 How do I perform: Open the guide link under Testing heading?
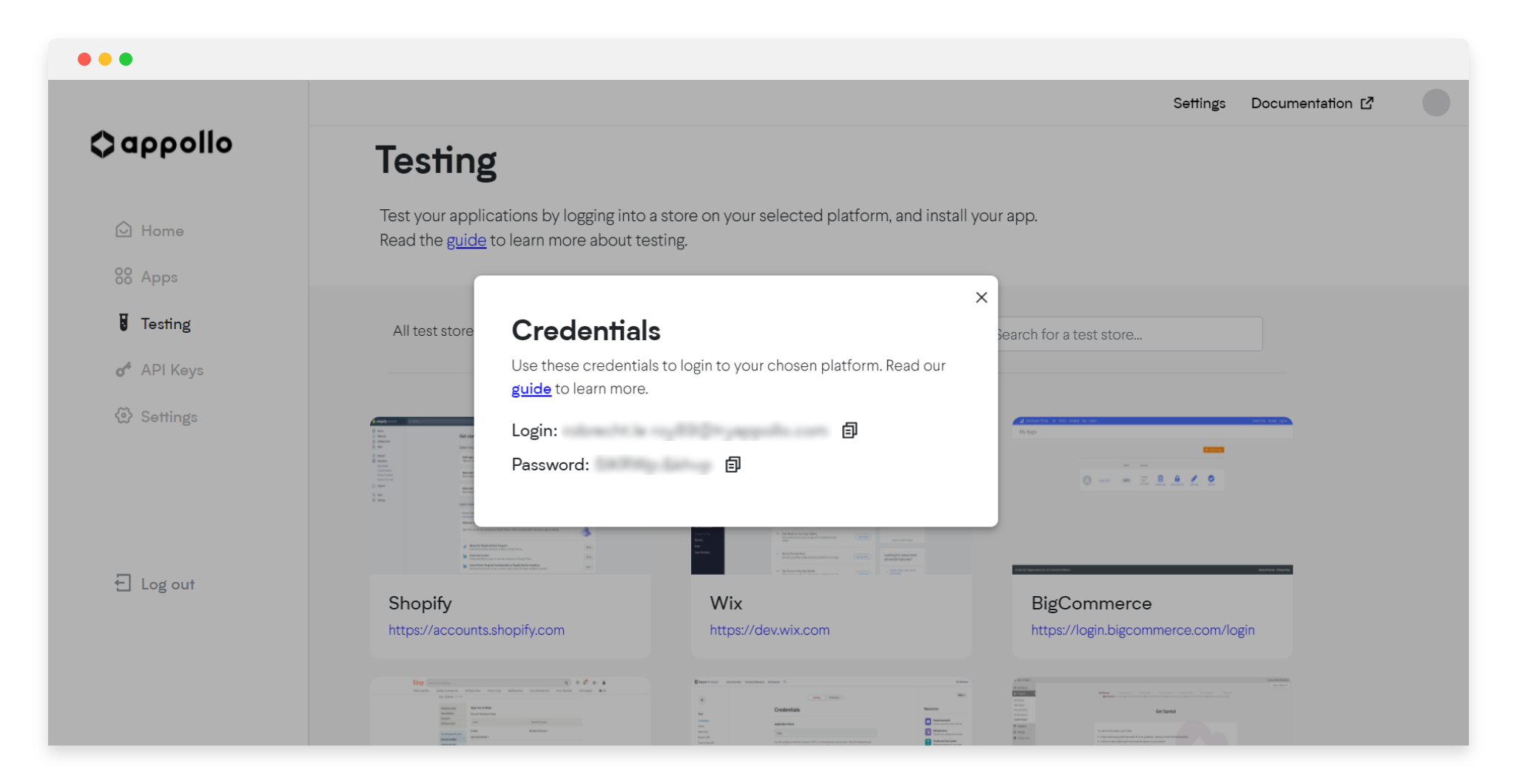click(x=466, y=240)
